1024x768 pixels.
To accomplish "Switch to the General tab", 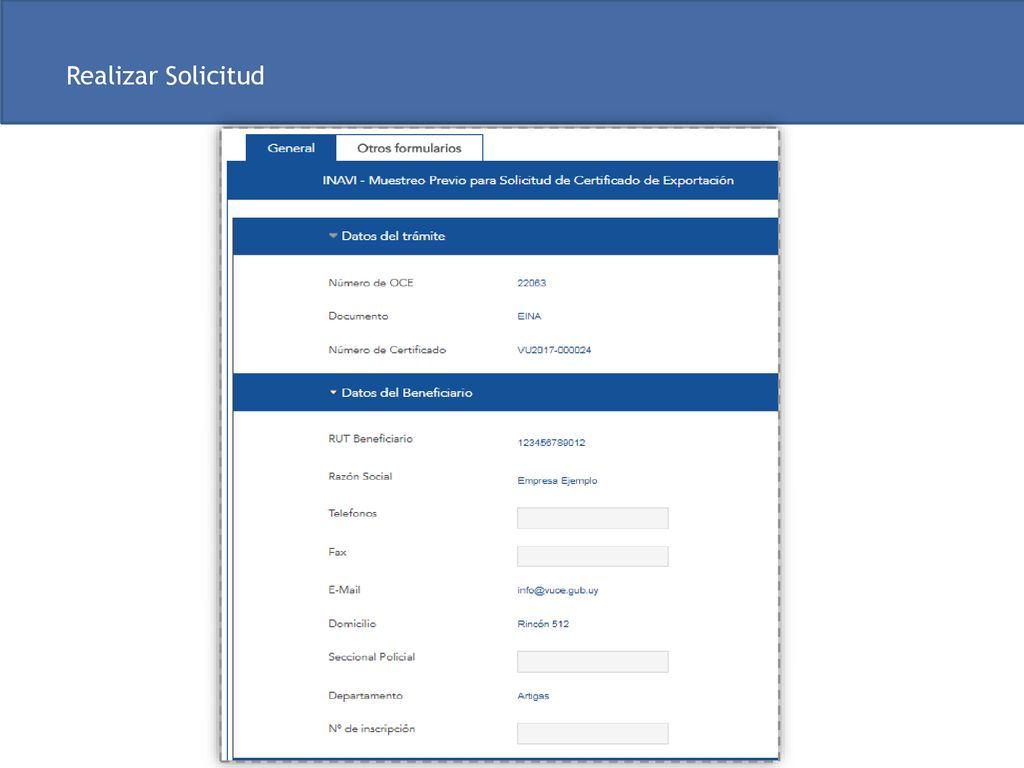I will [x=291, y=148].
